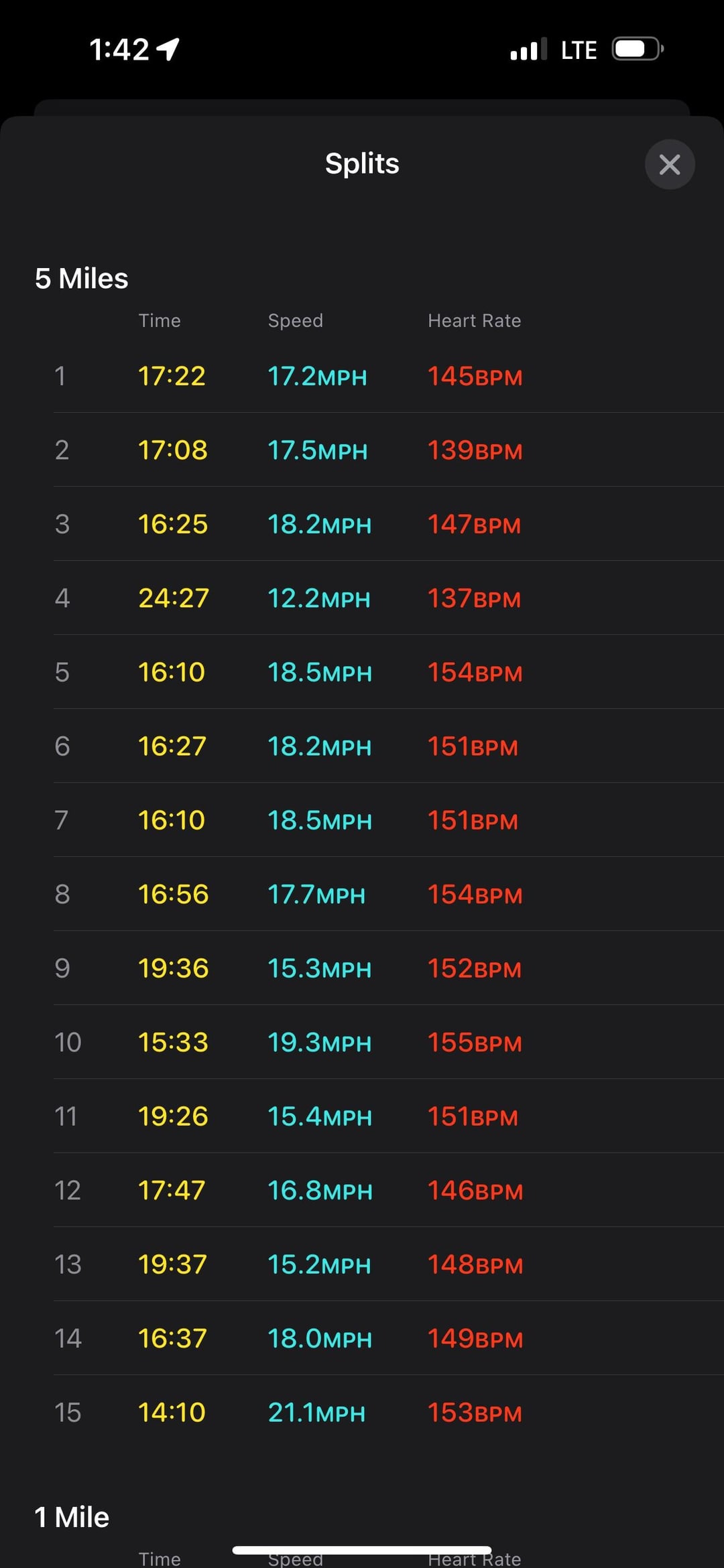This screenshot has height=1568, width=724.
Task: Select the Splits title text
Action: pos(362,164)
